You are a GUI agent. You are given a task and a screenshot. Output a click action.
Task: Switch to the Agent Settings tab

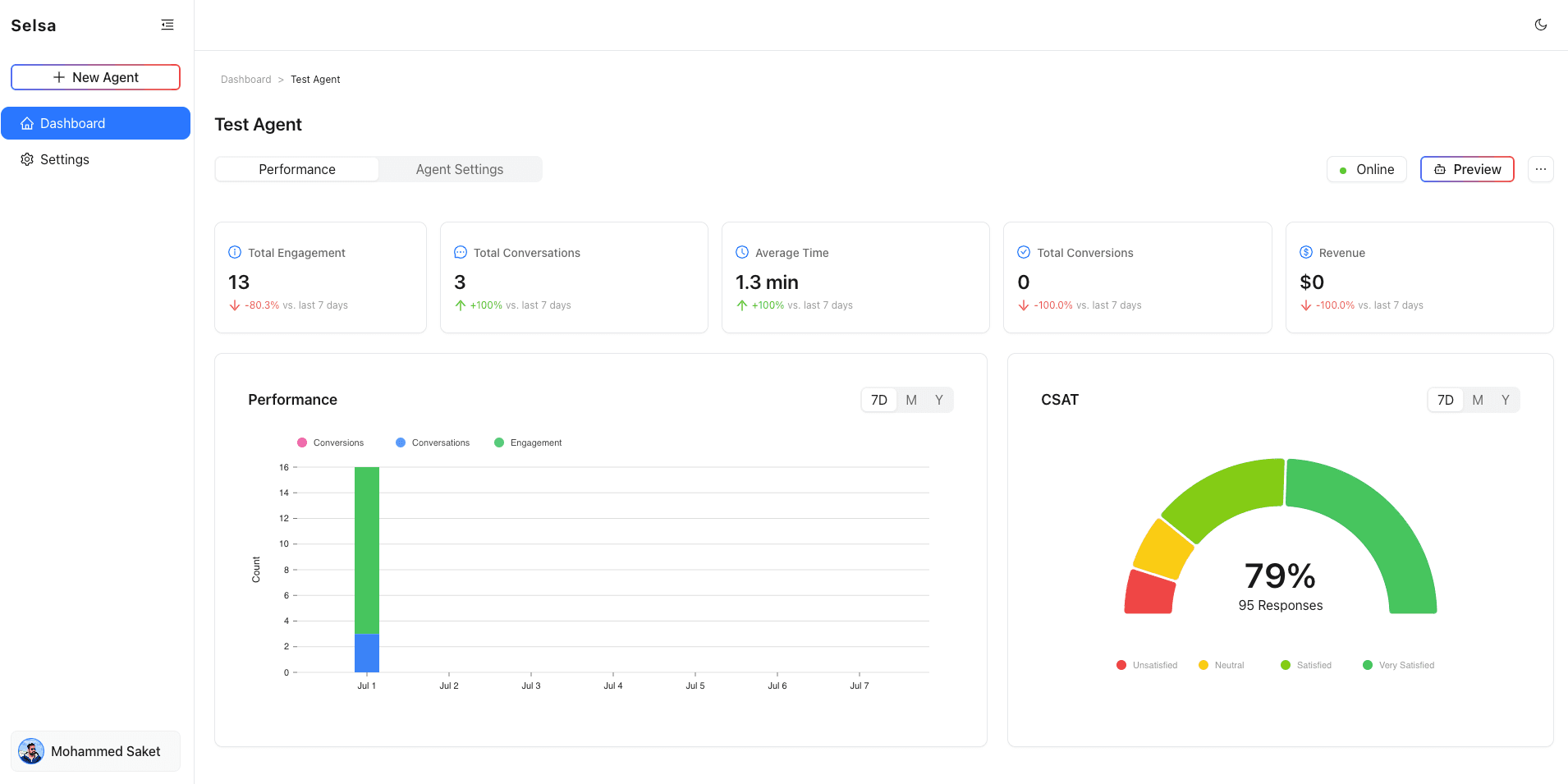(459, 169)
